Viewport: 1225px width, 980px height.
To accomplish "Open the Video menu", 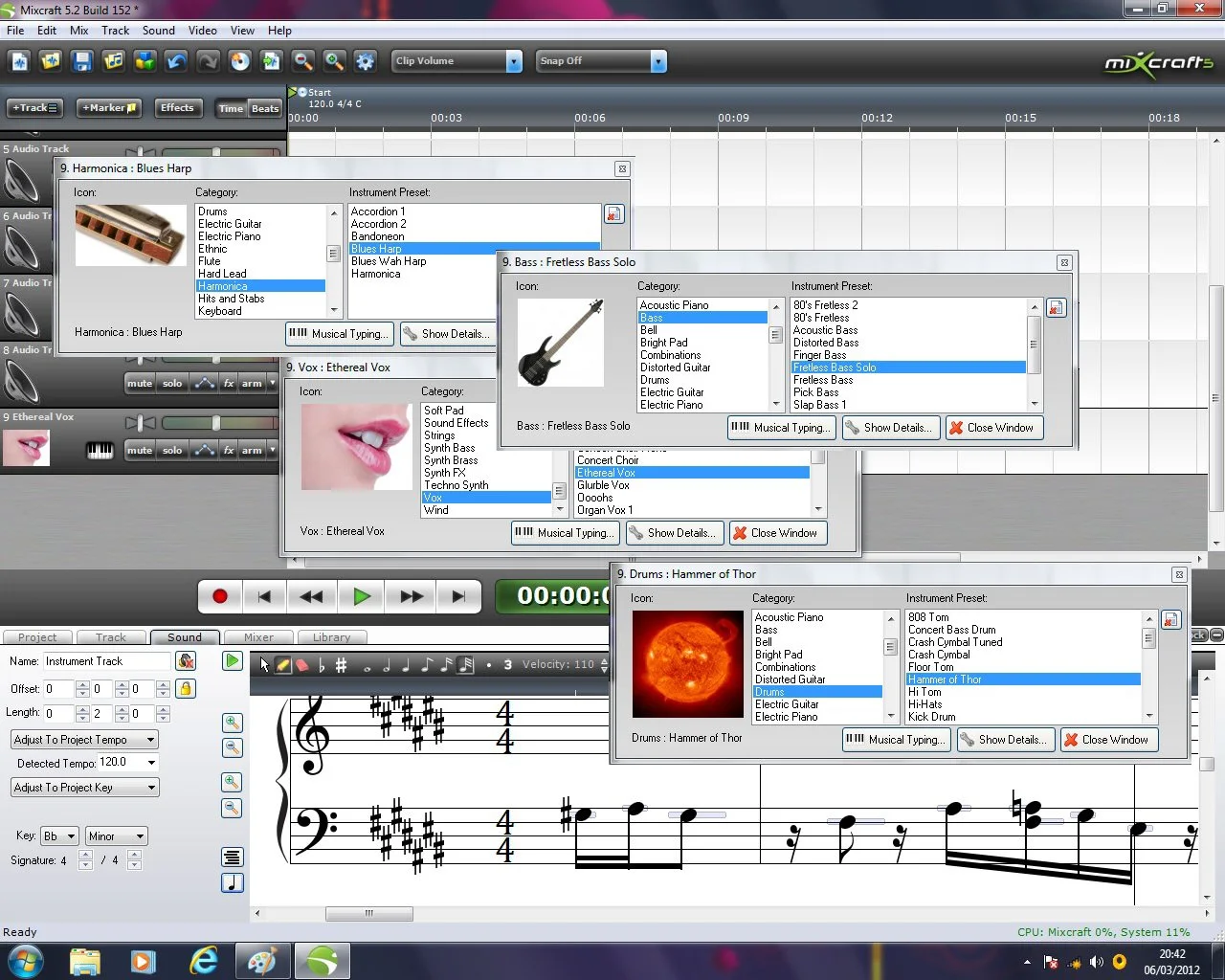I will tap(203, 31).
